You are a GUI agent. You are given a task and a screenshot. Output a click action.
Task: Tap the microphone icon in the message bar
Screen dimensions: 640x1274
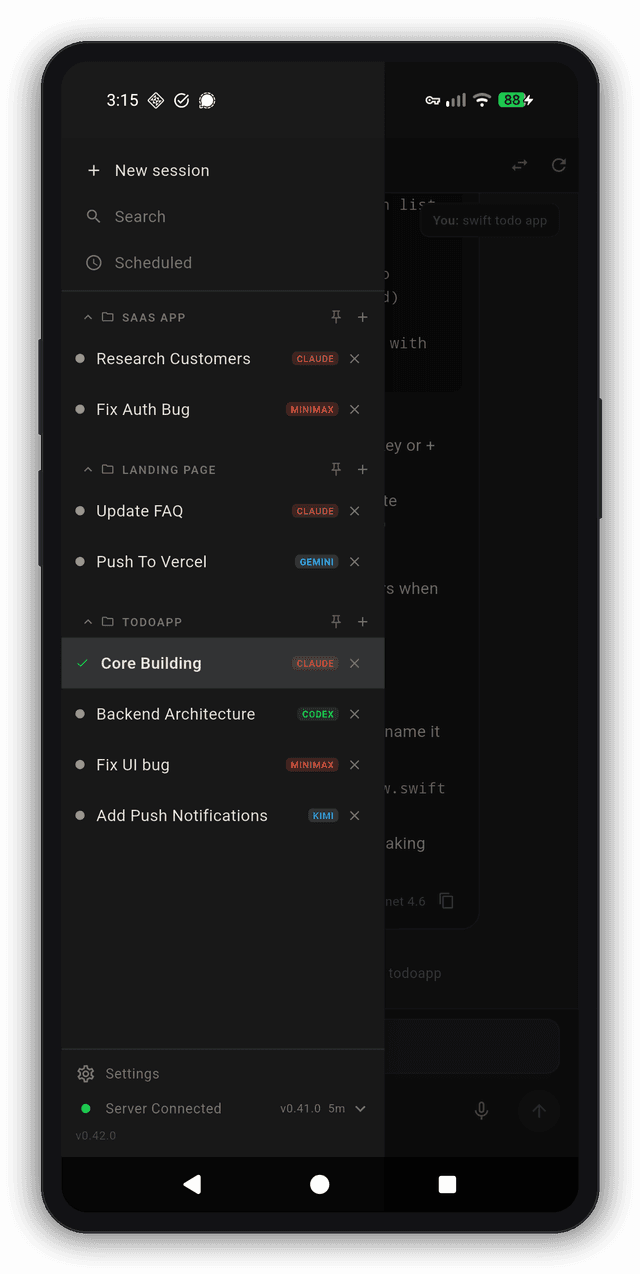[x=481, y=1111]
